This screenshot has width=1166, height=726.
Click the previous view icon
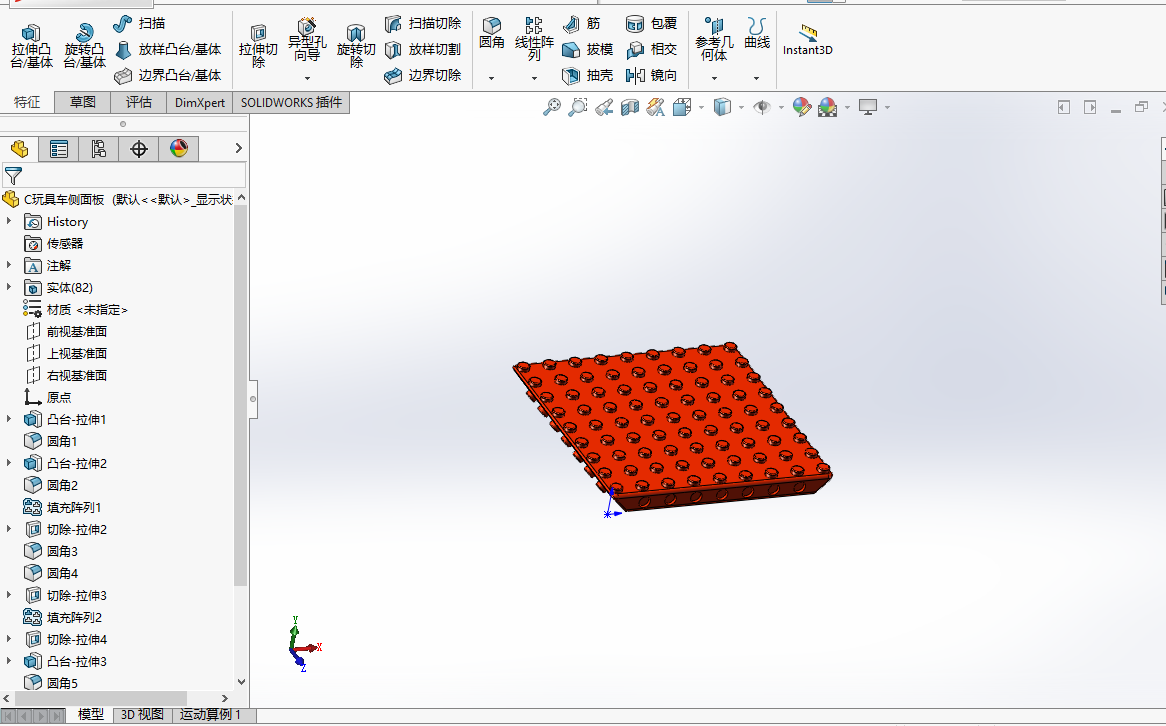[604, 108]
